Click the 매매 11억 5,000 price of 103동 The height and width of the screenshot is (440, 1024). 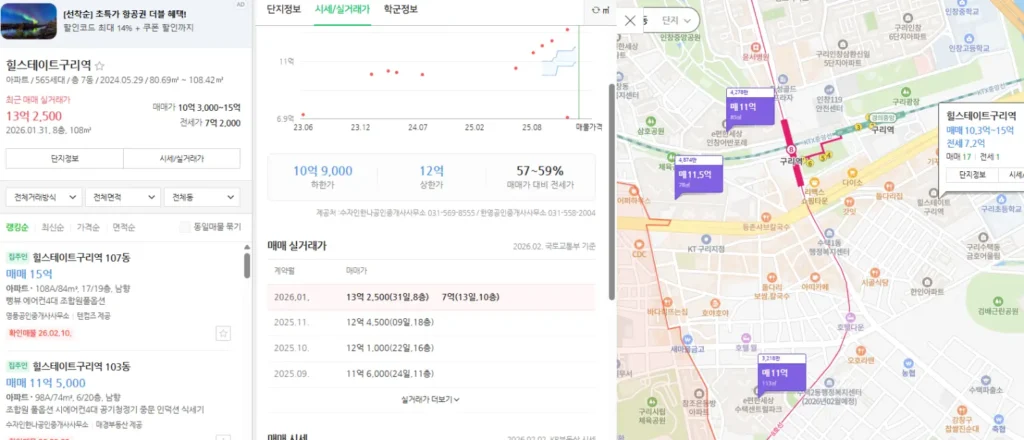[x=46, y=383]
